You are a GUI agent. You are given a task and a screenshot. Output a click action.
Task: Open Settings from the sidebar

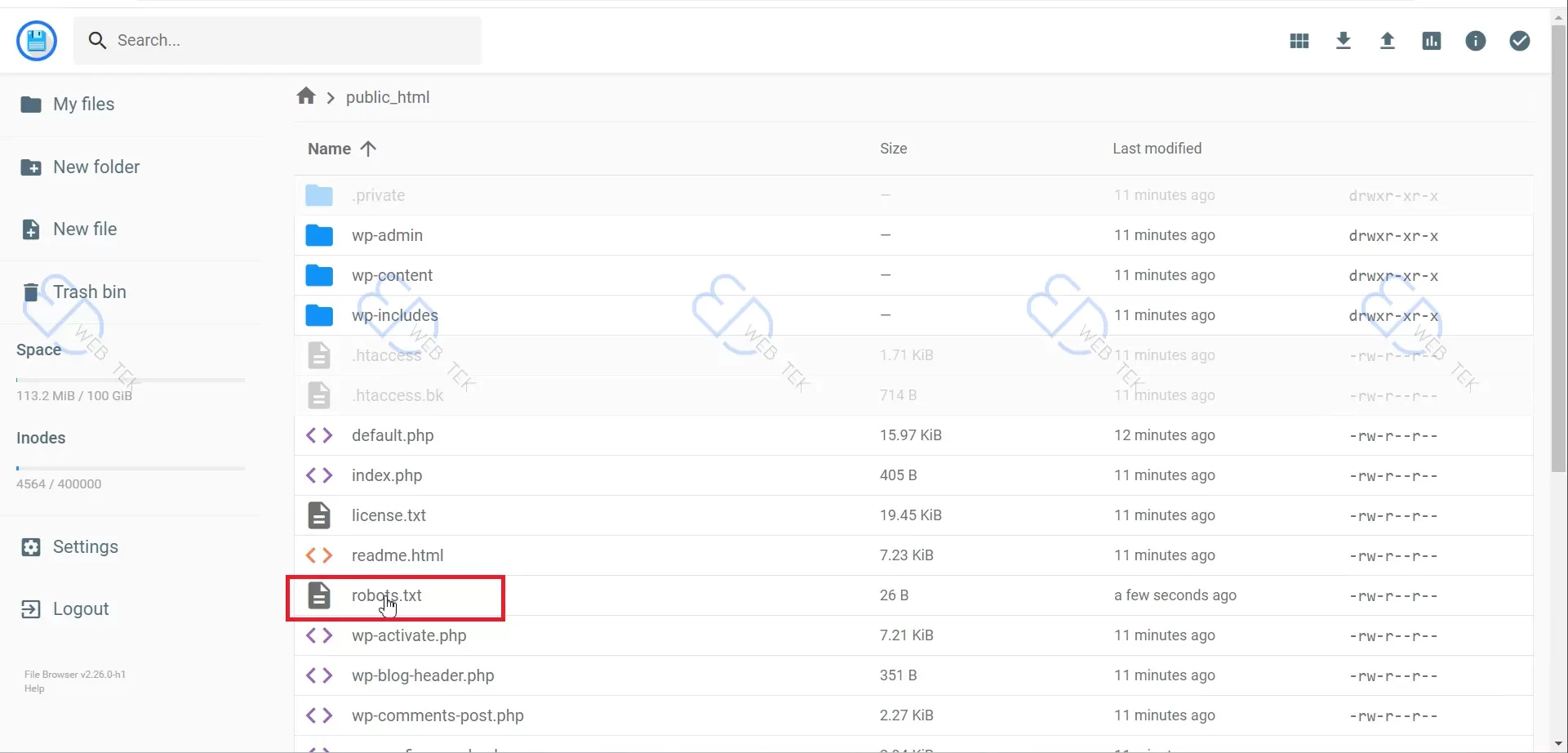[x=85, y=547]
